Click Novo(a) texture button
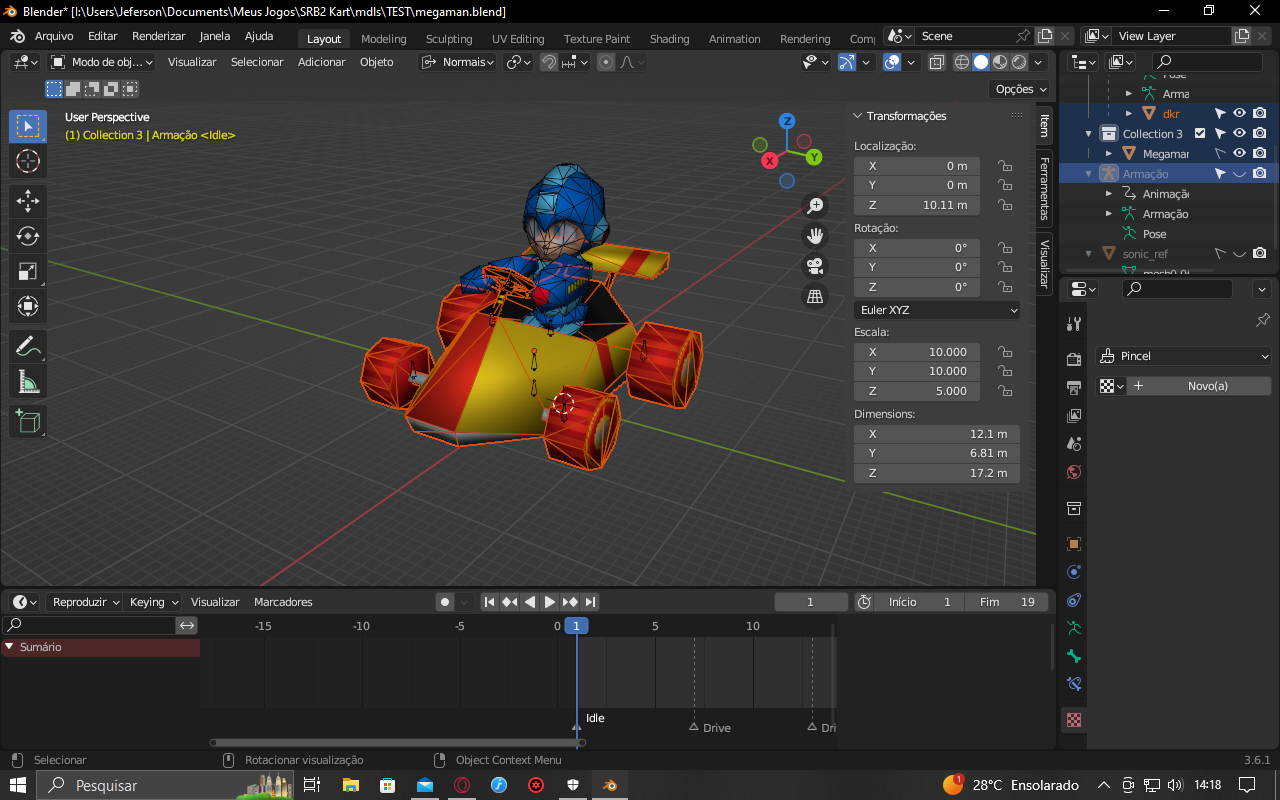Viewport: 1280px width, 800px height. 1199,386
